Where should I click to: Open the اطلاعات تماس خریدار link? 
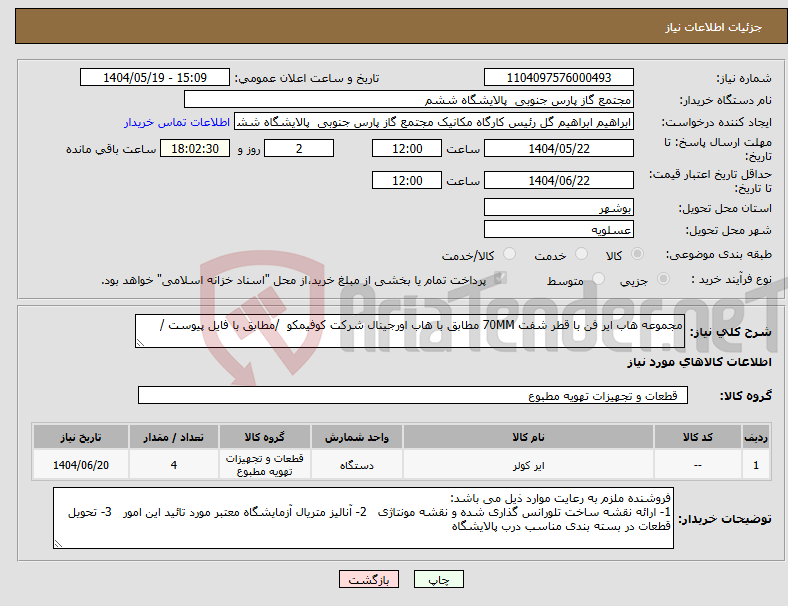(177, 122)
